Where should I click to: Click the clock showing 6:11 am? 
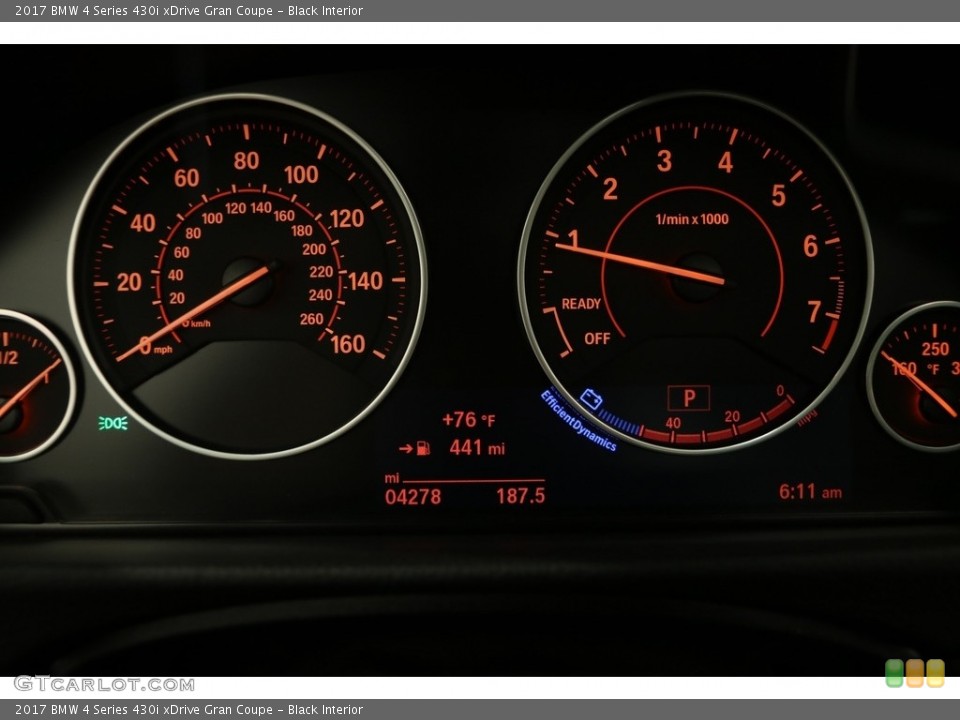pyautogui.click(x=810, y=492)
